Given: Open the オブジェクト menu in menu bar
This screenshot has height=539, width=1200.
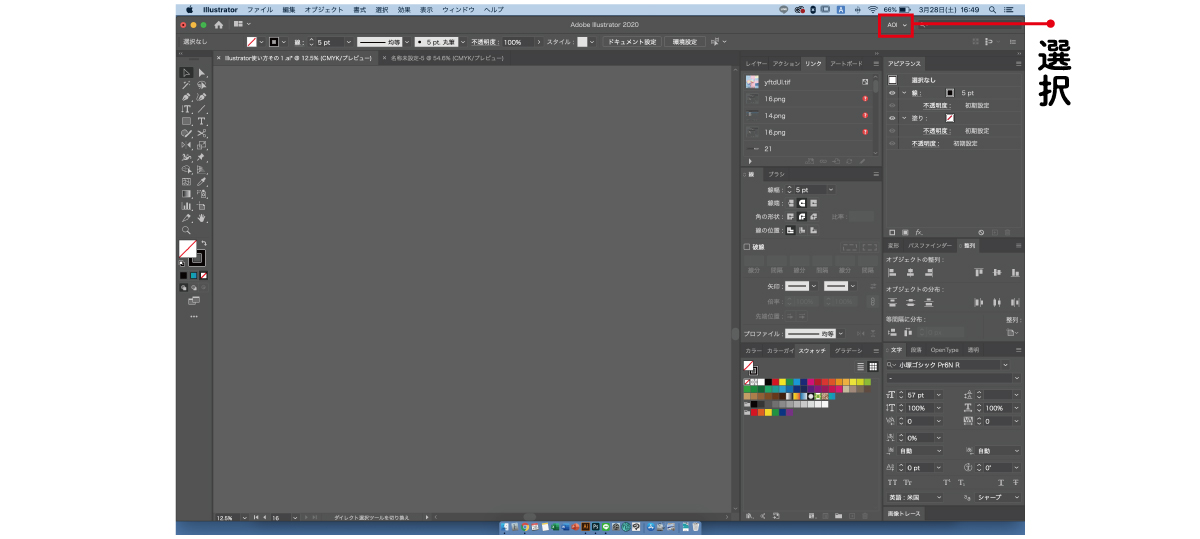Looking at the screenshot, I should [324, 9].
